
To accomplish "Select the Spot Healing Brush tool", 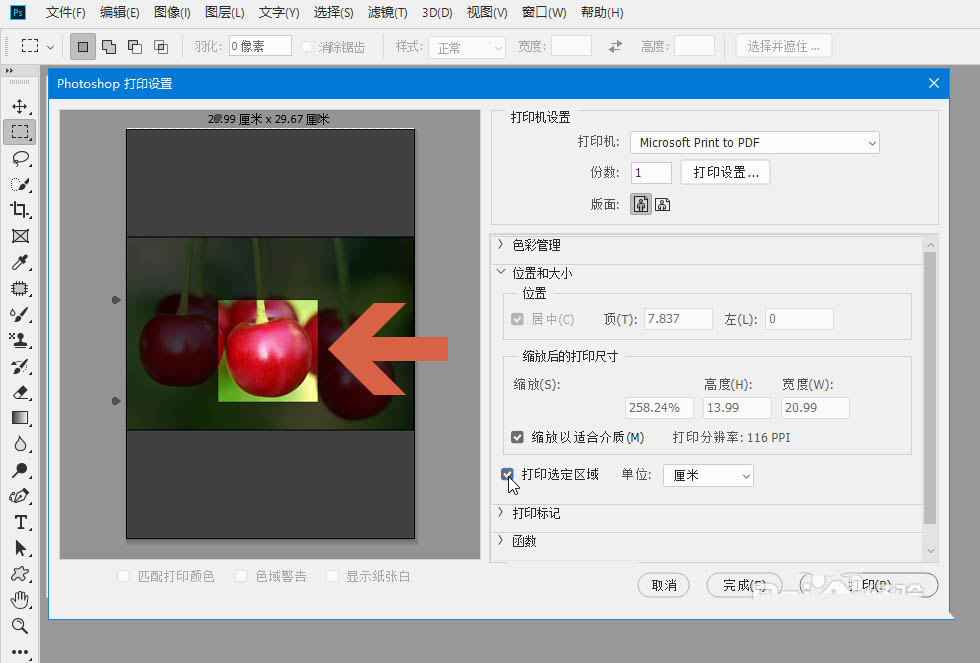I will (20, 289).
